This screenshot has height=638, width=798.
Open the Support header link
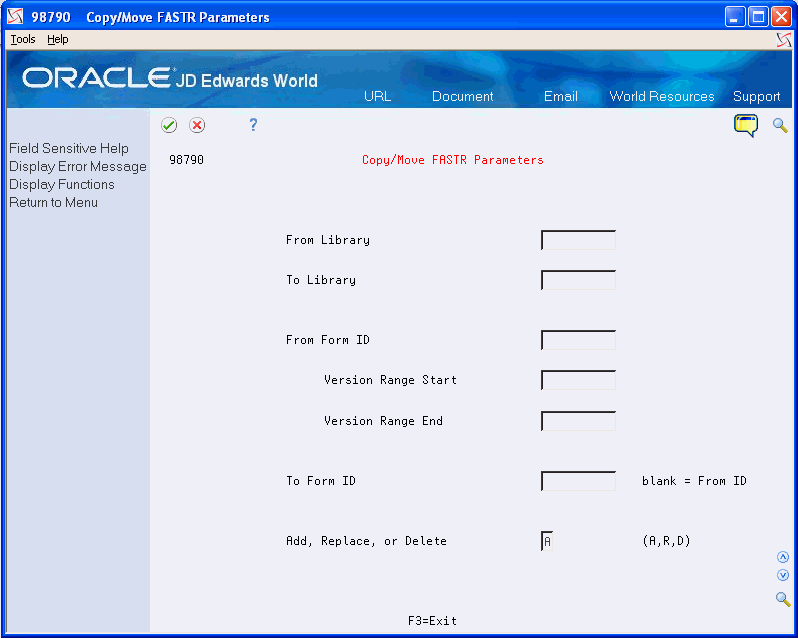tap(756, 96)
